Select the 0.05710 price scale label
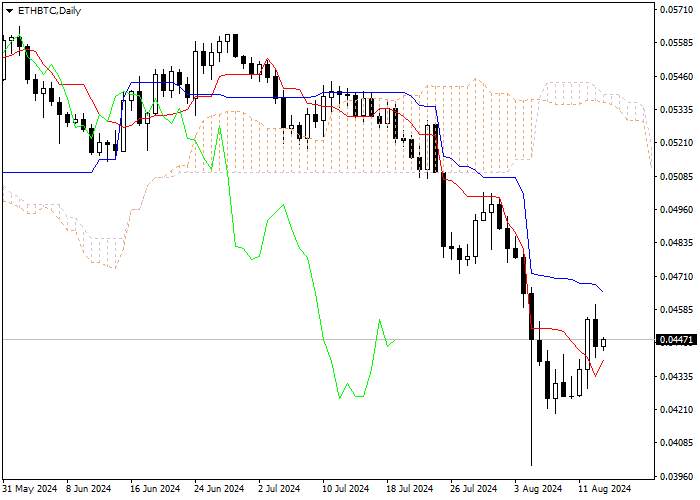This screenshot has height=500, width=700. tap(677, 9)
